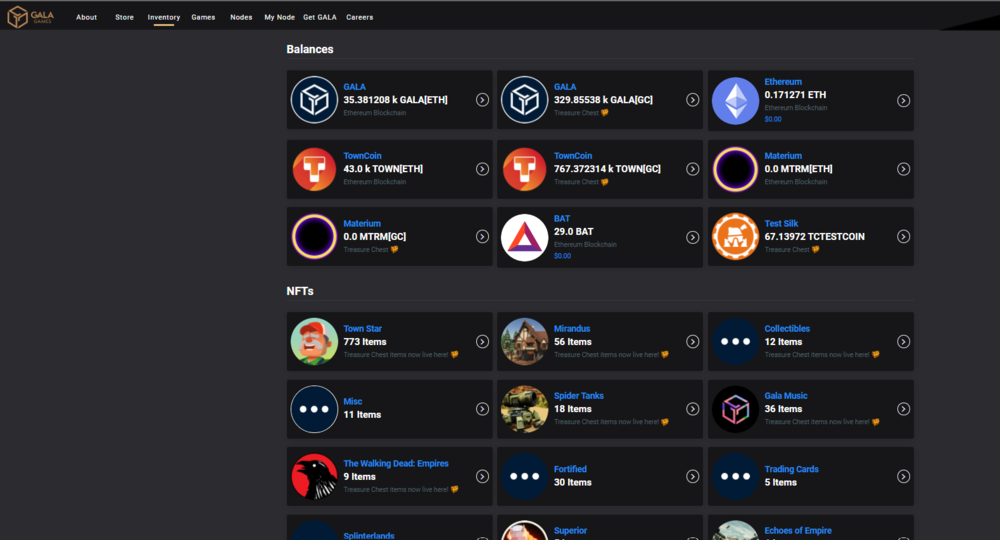The image size is (1000, 540).
Task: Expand GALA[ETH] balance with arrow
Action: (482, 100)
